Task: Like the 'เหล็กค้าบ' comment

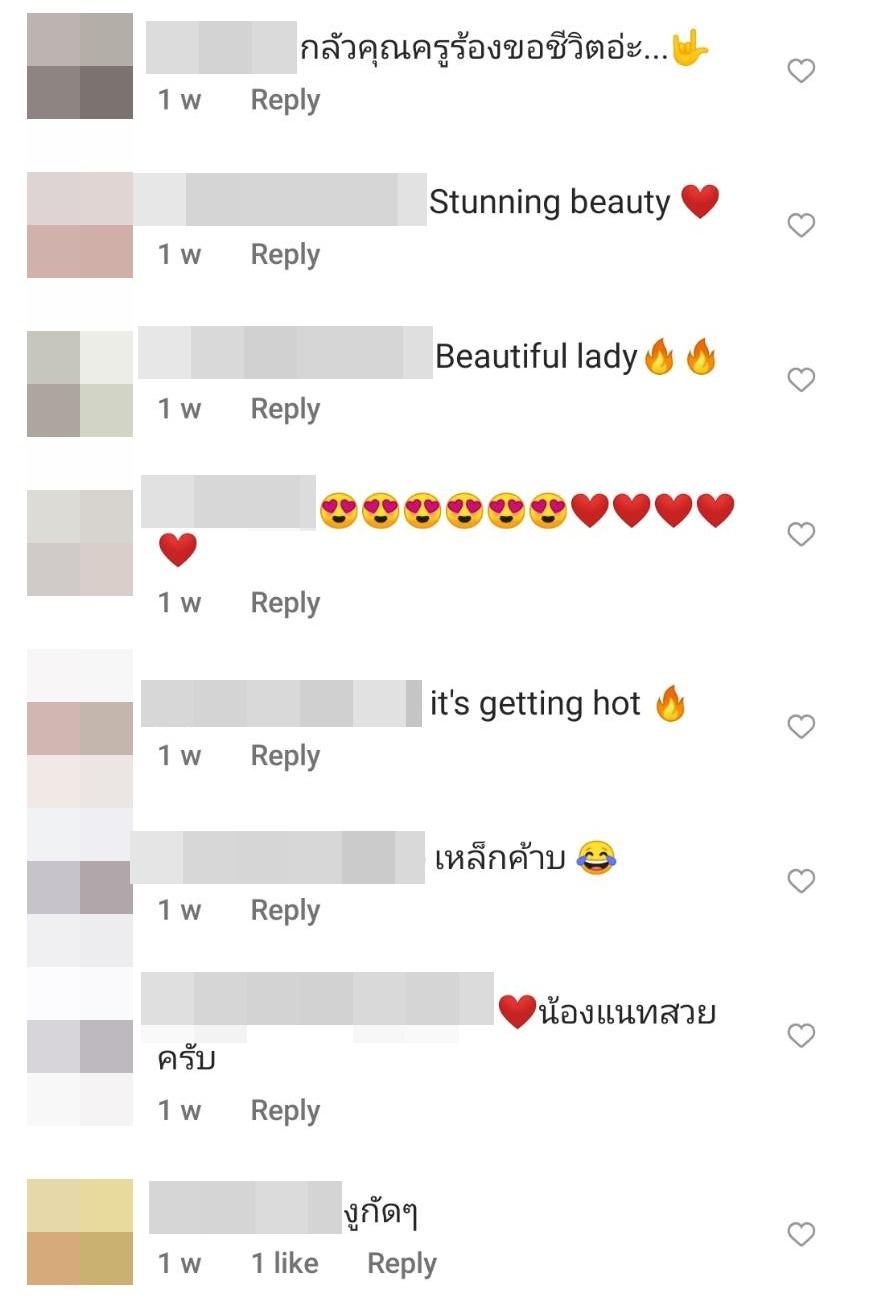Action: tap(801, 881)
